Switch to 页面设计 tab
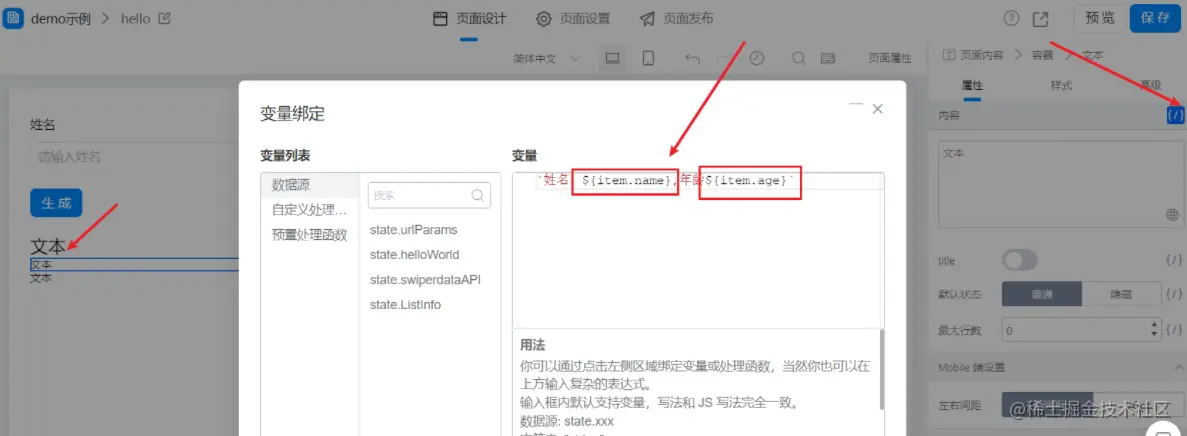This screenshot has width=1187, height=436. (x=469, y=19)
